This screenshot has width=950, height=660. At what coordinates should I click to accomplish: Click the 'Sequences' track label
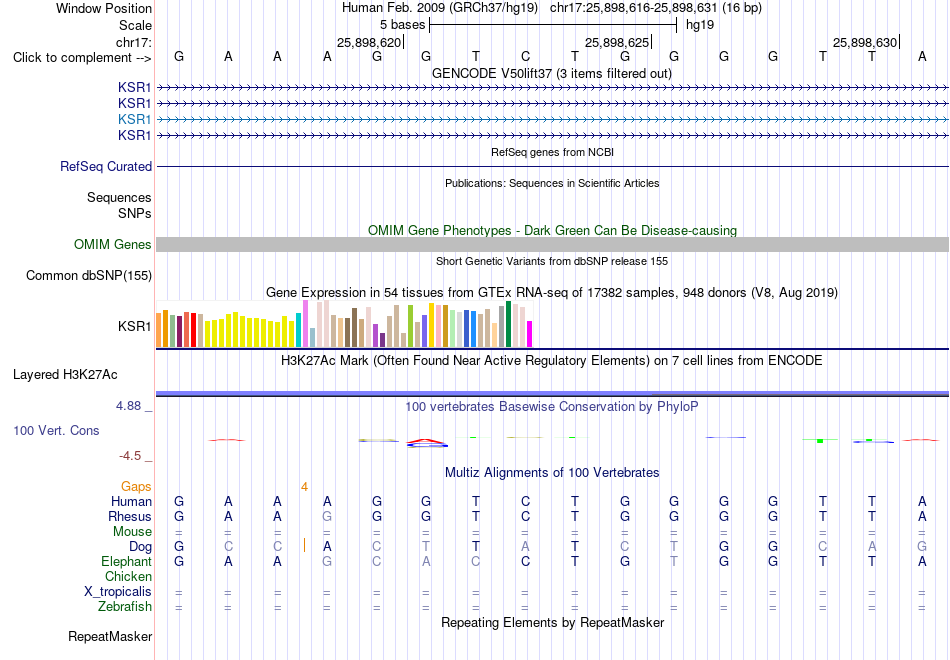tap(119, 198)
